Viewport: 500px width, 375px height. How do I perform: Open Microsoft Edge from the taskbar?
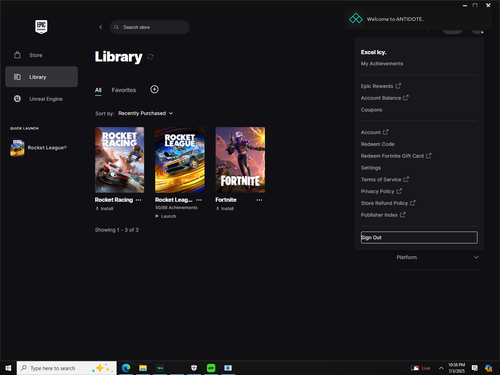click(126, 368)
